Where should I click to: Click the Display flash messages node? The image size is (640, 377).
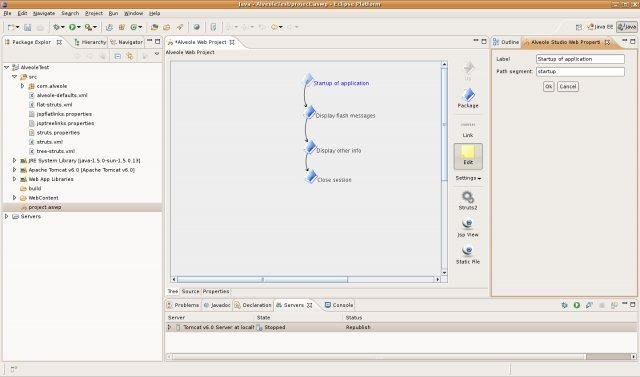click(x=340, y=114)
